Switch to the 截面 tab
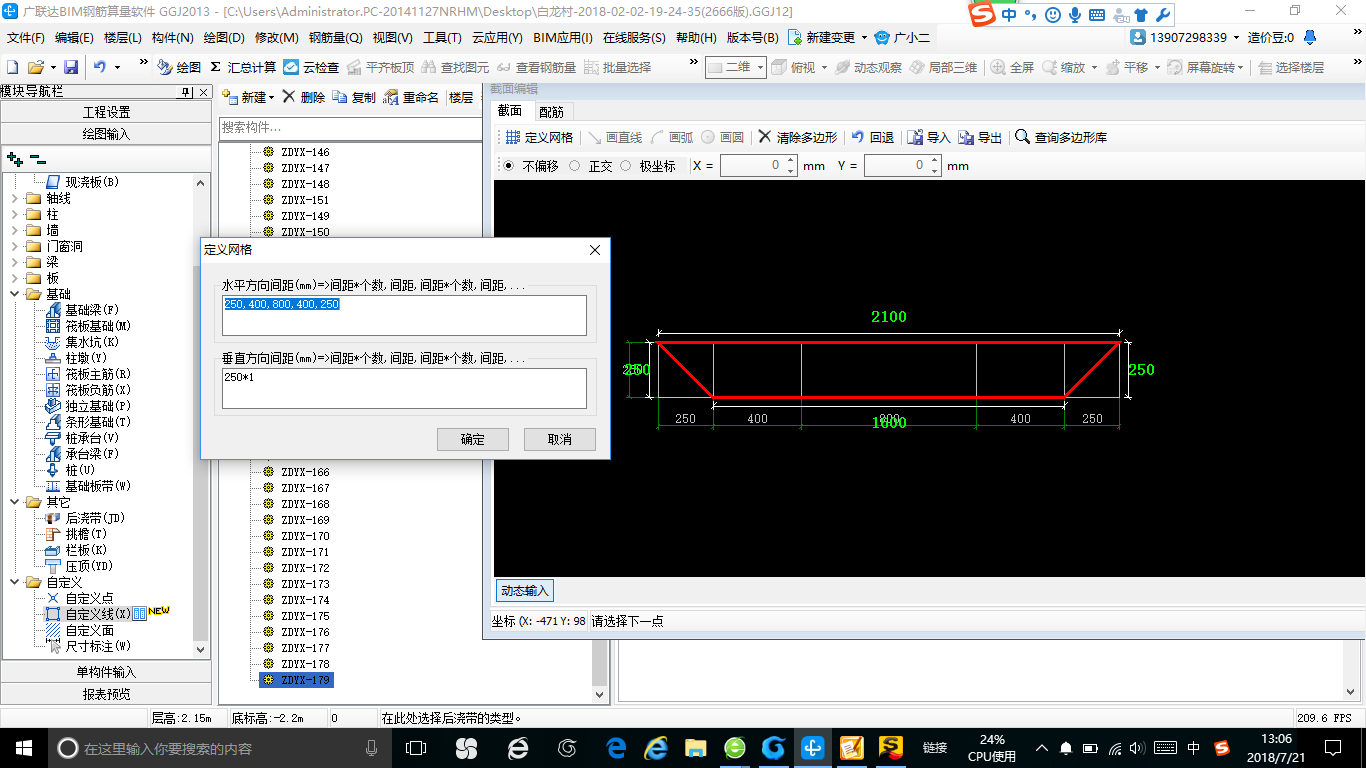 point(510,111)
